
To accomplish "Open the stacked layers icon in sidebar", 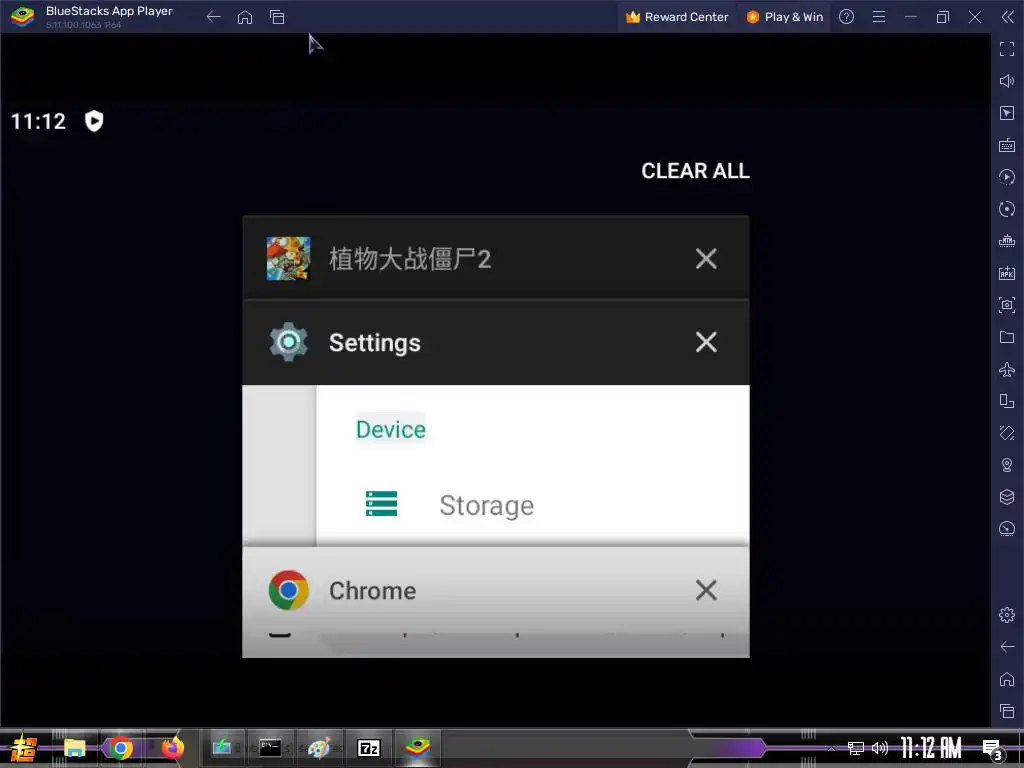I will 1007,497.
